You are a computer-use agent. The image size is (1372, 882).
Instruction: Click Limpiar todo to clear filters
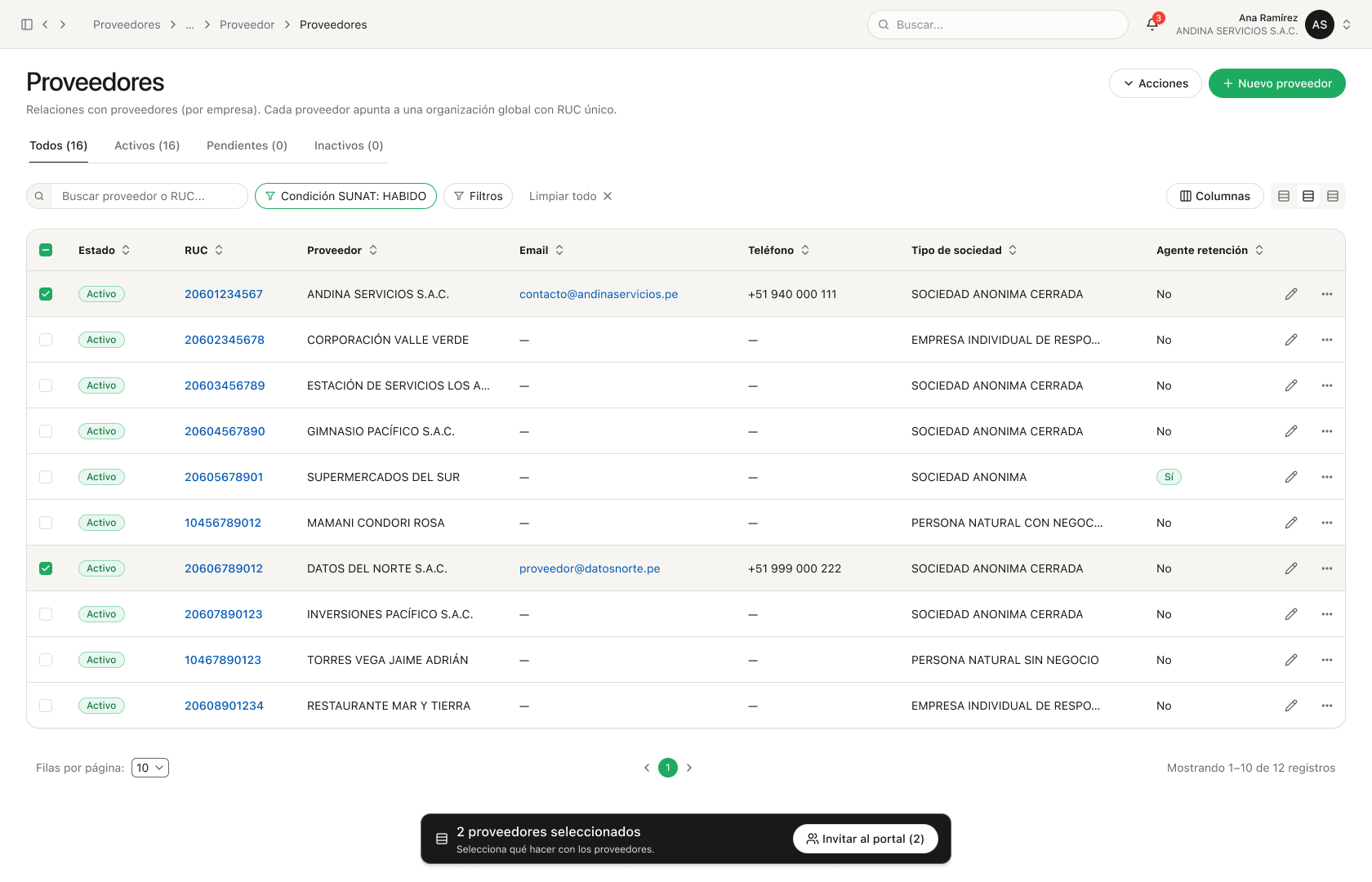pos(570,196)
